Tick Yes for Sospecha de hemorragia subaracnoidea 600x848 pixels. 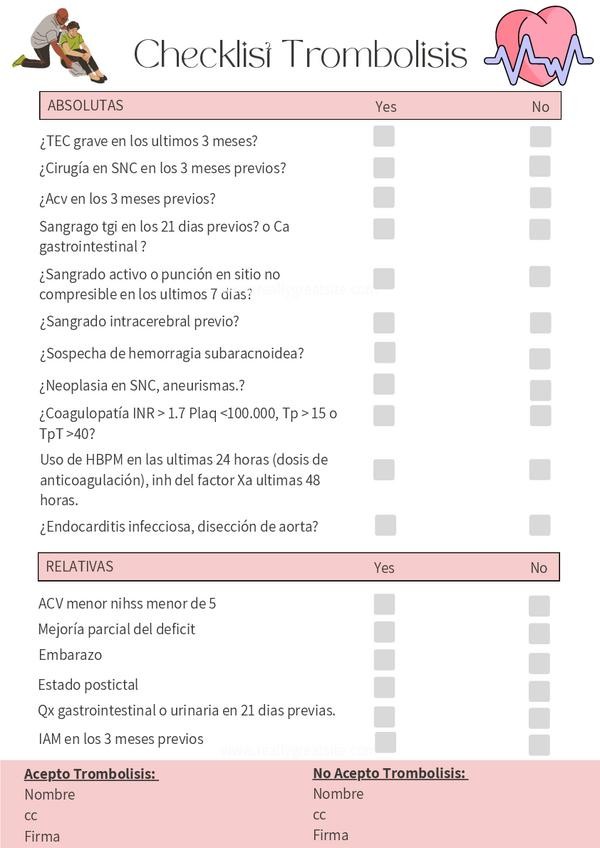[x=384, y=353]
